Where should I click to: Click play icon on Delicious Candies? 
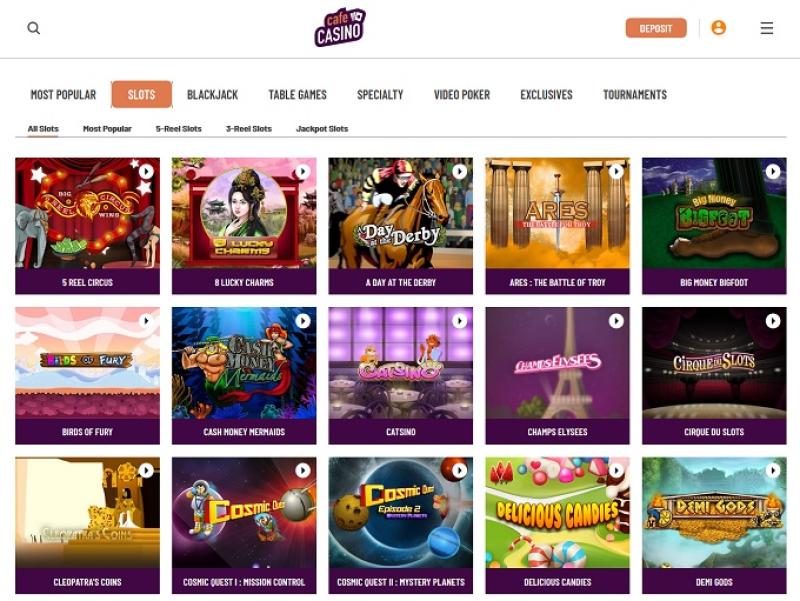[x=616, y=470]
